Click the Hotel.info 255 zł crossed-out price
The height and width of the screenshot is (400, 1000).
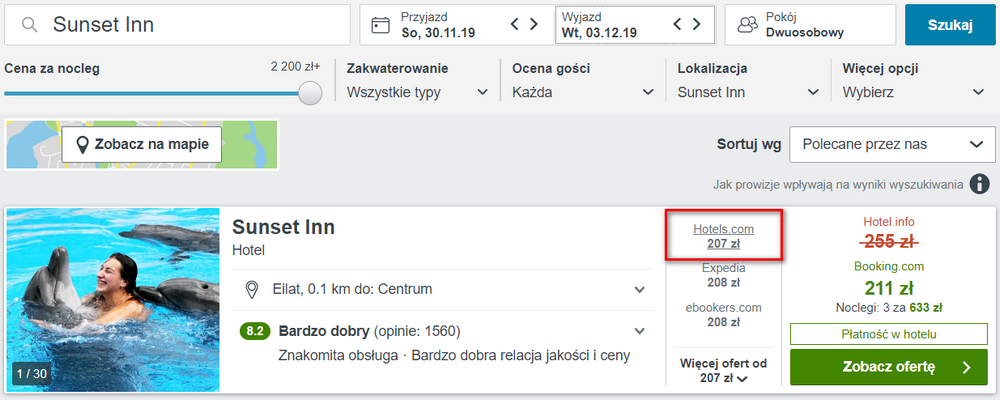point(889,242)
